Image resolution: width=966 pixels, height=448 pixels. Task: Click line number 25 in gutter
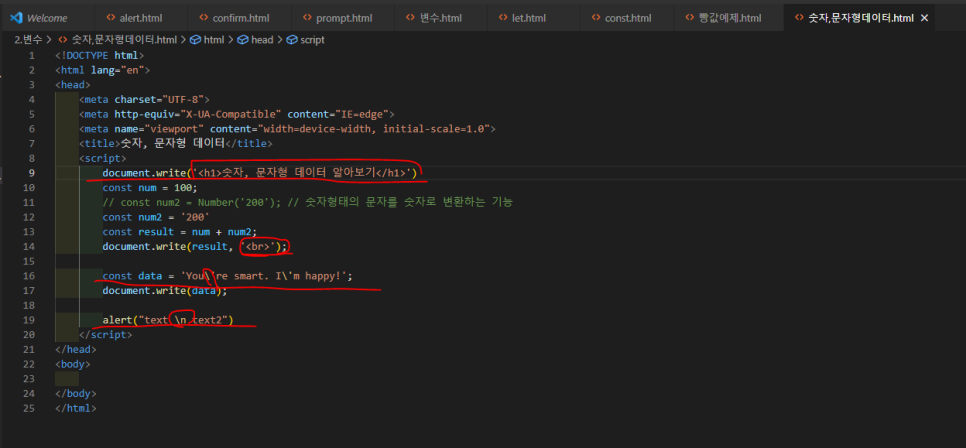click(x=30, y=408)
